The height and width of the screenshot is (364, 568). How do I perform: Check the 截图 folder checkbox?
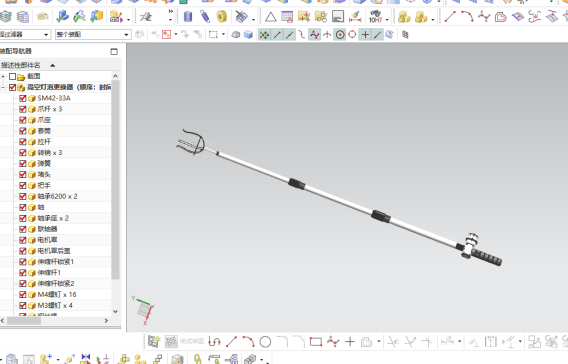[x=13, y=76]
